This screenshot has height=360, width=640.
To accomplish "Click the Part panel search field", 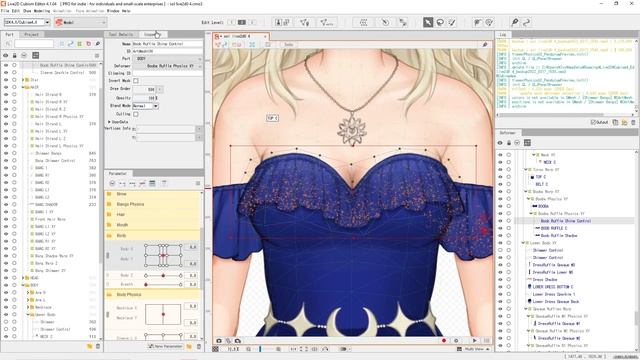I will (34, 44).
